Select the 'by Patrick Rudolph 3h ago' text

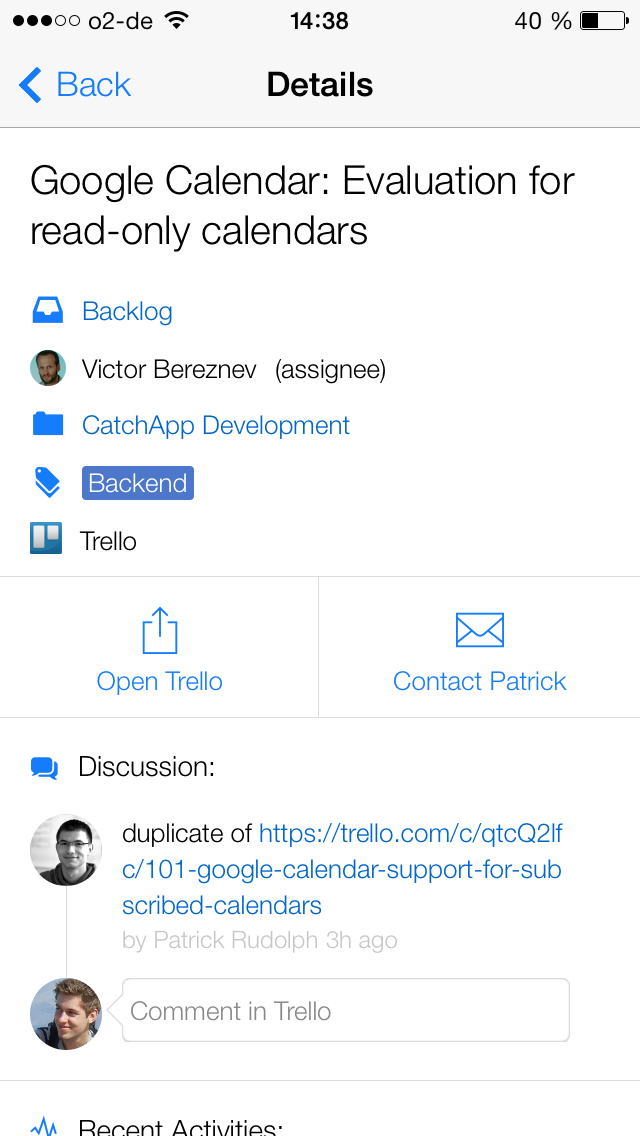pyautogui.click(x=259, y=940)
